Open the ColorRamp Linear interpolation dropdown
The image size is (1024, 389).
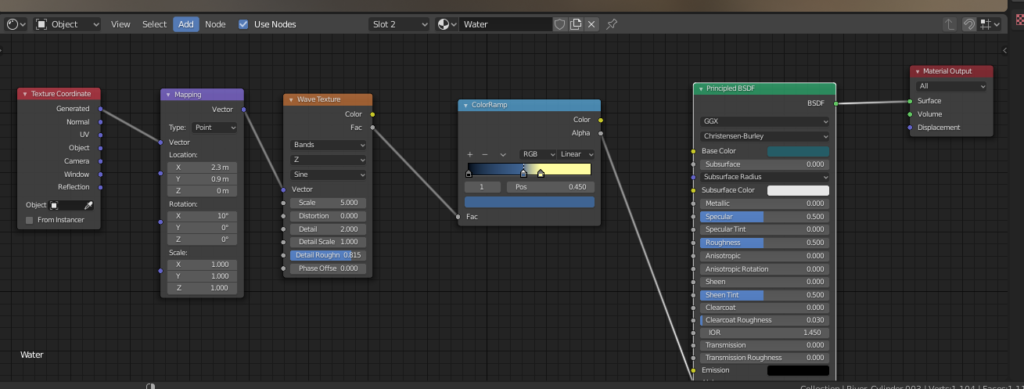[577, 155]
